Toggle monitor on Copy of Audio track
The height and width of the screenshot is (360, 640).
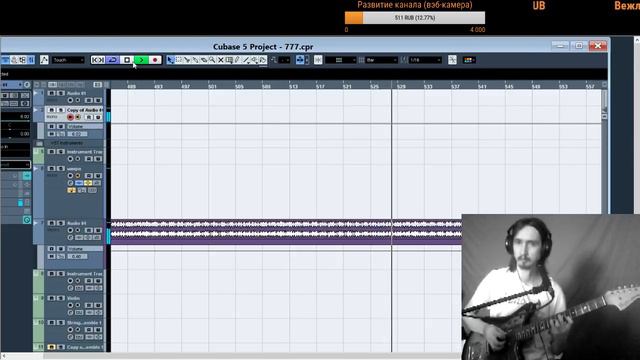[x=78, y=117]
